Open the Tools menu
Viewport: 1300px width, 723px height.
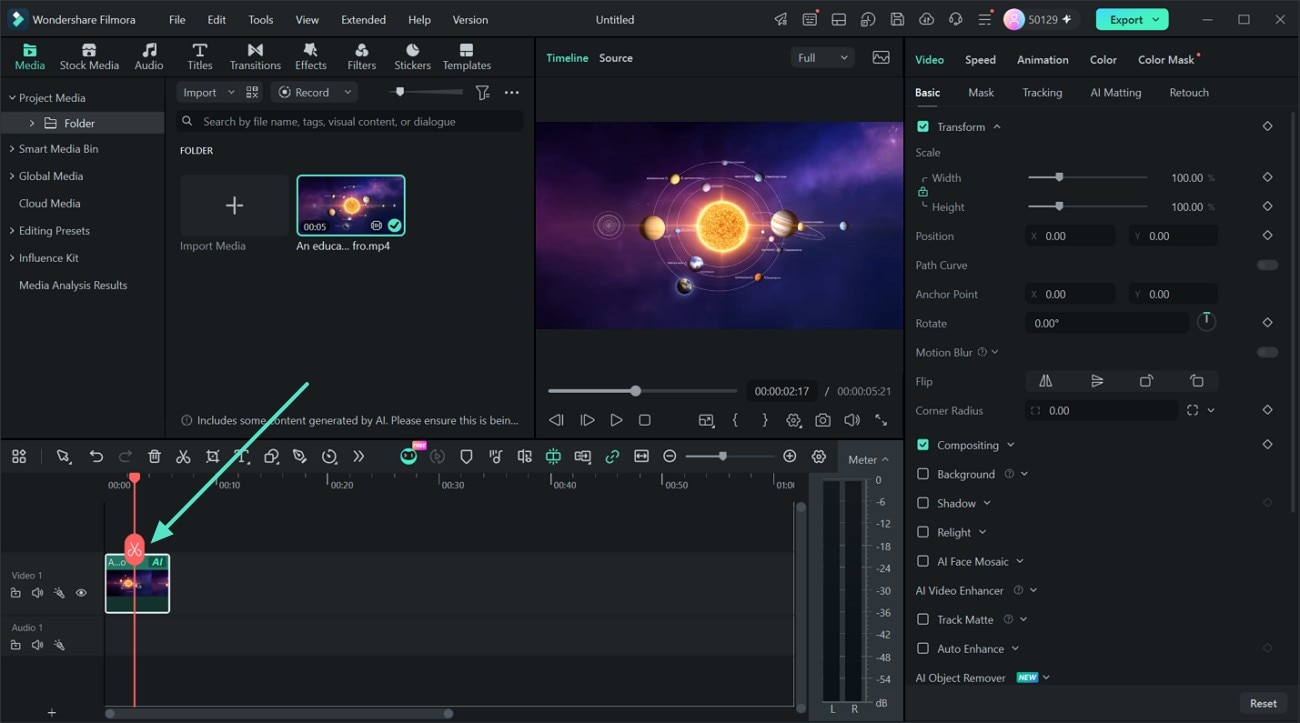pos(260,20)
